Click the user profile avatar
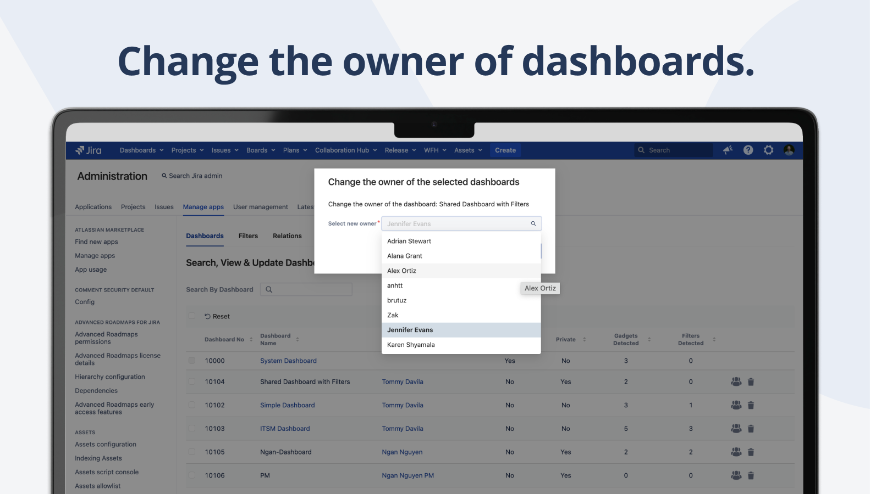870x494 pixels. (788, 150)
